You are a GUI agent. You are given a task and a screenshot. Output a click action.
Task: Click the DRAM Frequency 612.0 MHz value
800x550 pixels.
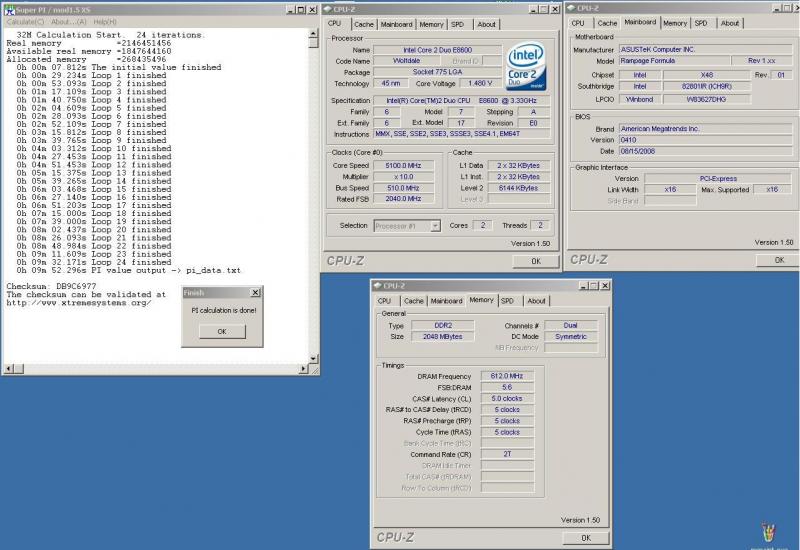[507, 376]
